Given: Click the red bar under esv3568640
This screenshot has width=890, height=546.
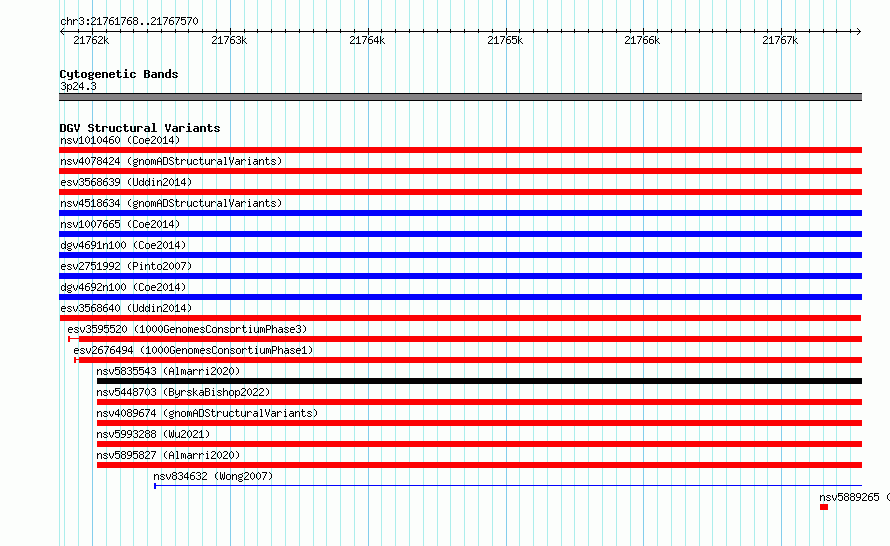Looking at the screenshot, I should pyautogui.click(x=460, y=318).
